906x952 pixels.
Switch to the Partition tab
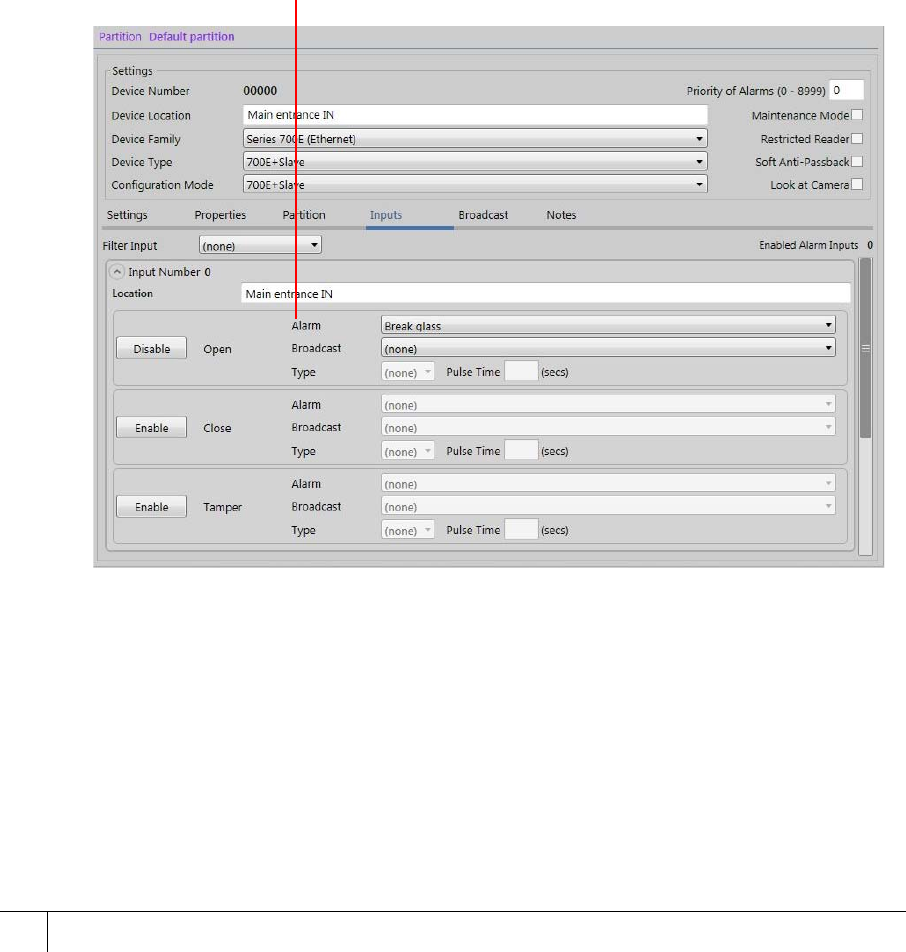click(x=304, y=215)
